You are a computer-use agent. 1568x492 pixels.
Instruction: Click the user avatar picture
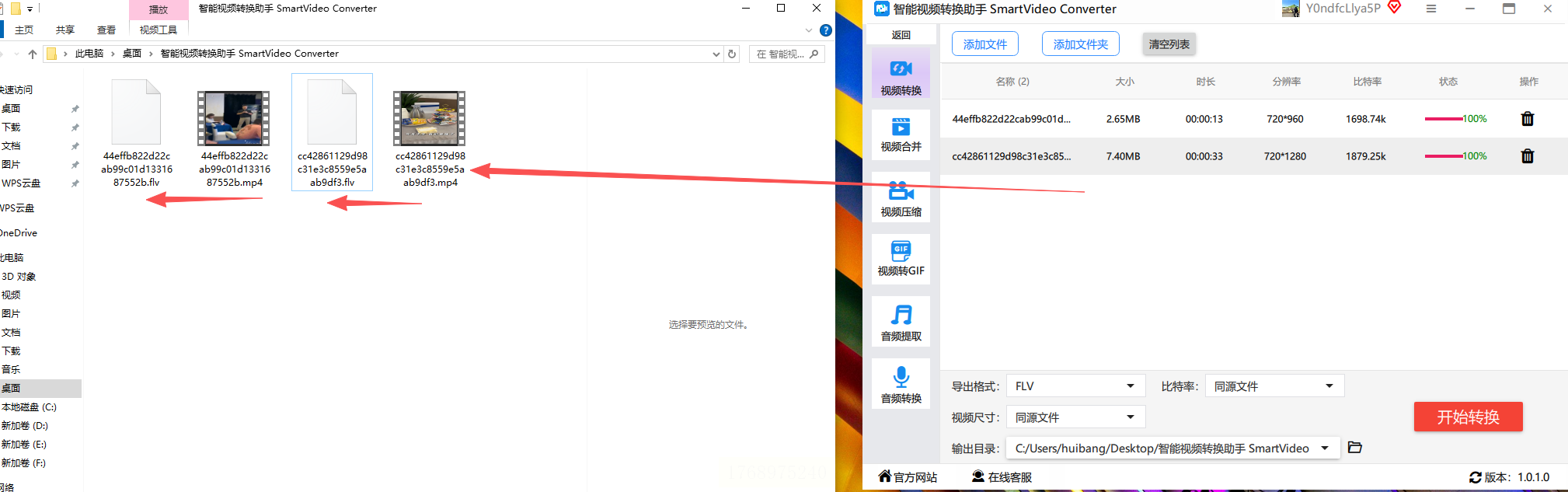click(x=1291, y=9)
